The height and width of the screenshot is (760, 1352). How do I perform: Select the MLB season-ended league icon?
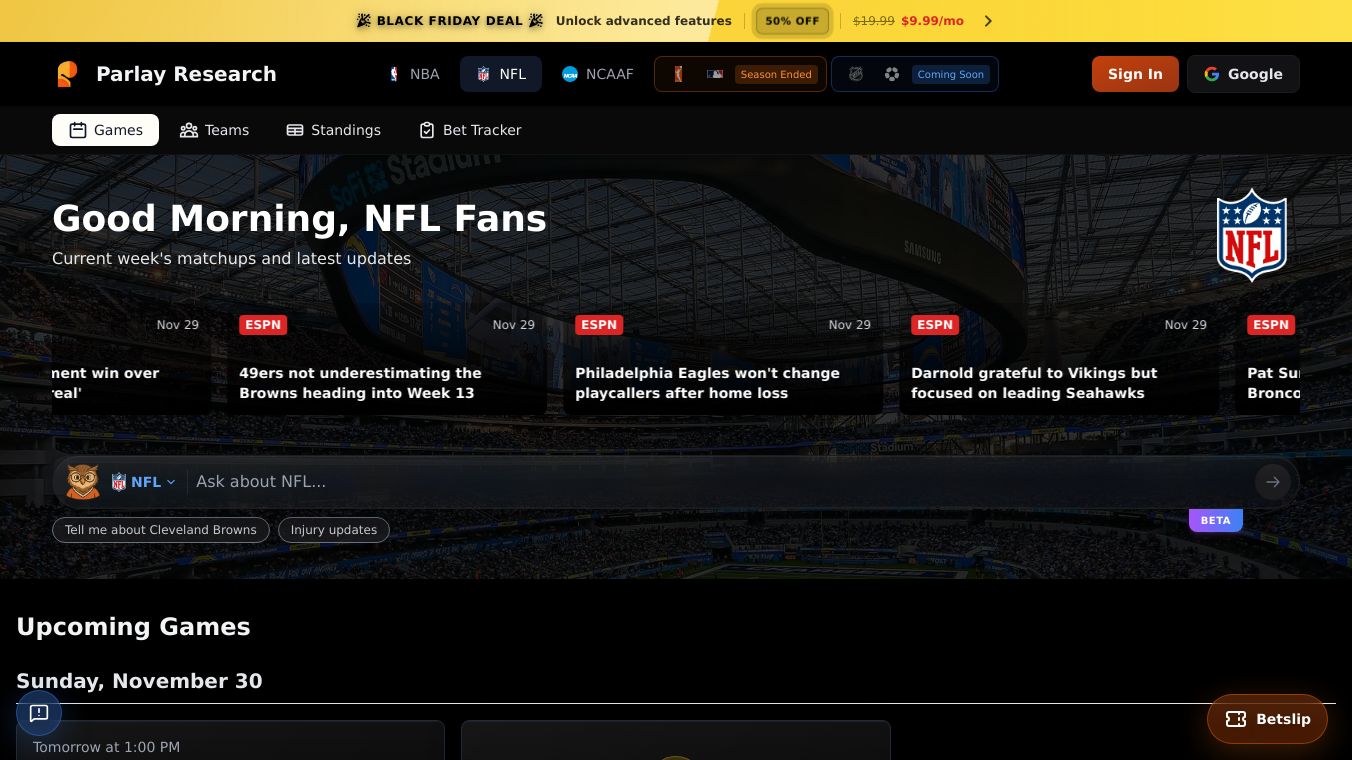coord(715,74)
